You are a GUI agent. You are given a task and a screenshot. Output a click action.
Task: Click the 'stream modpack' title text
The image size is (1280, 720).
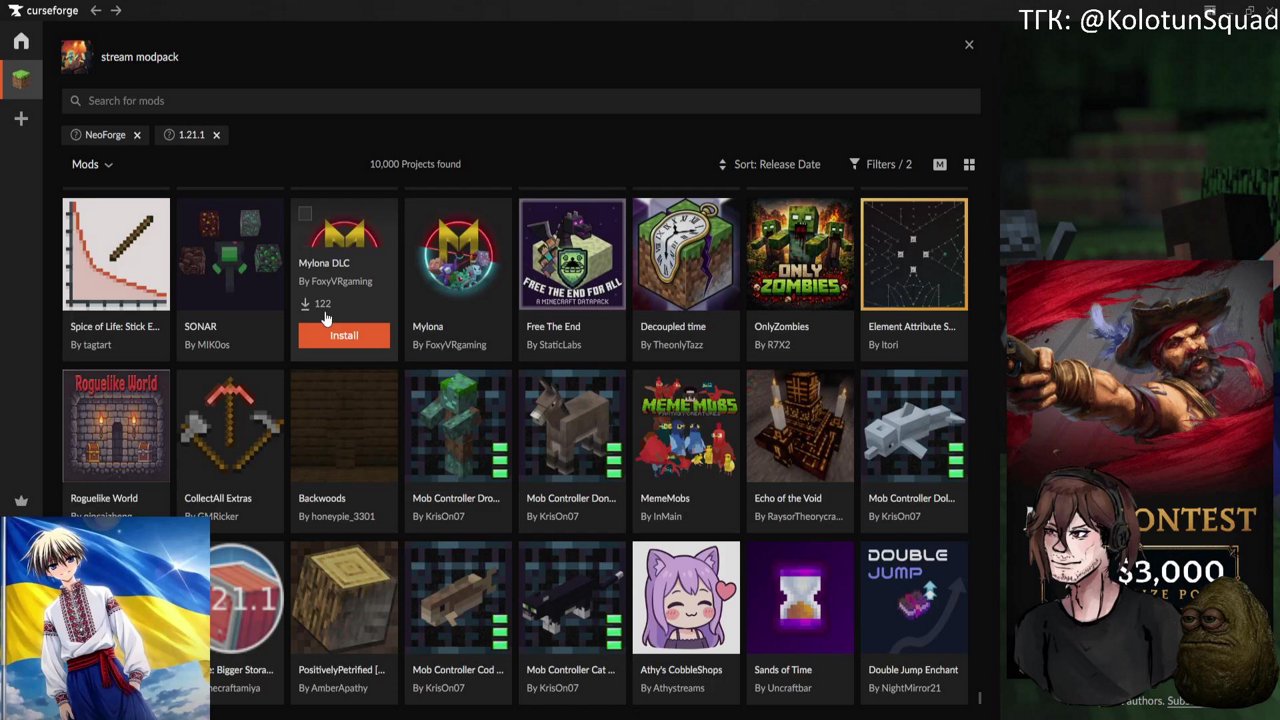pos(140,57)
